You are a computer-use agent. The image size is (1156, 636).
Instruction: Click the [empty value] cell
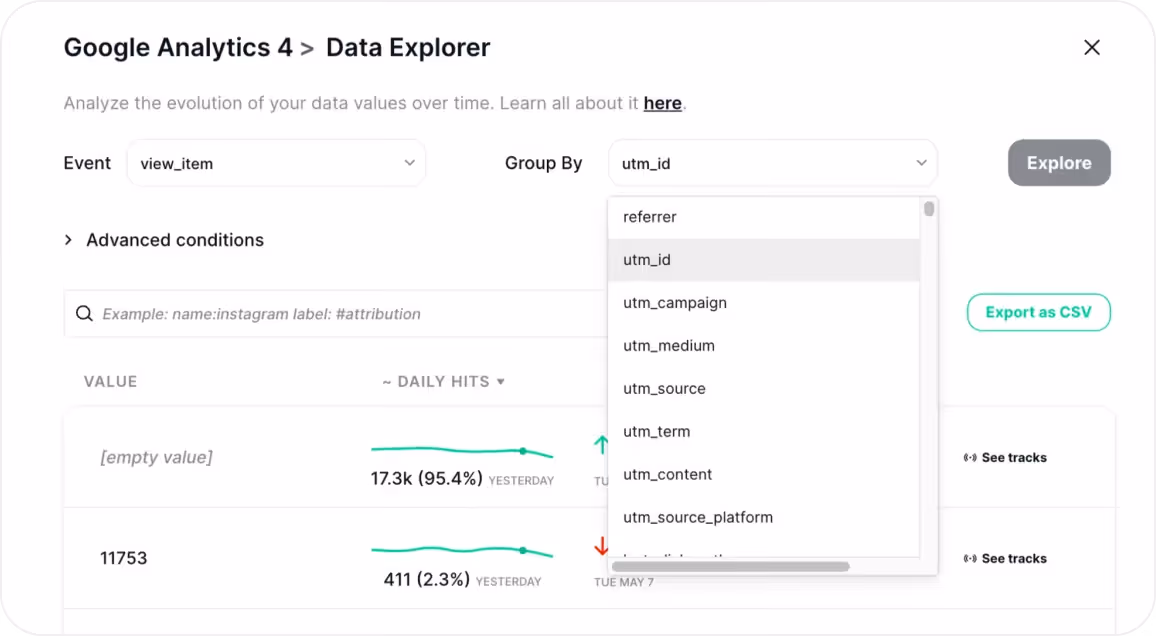pyautogui.click(x=156, y=457)
